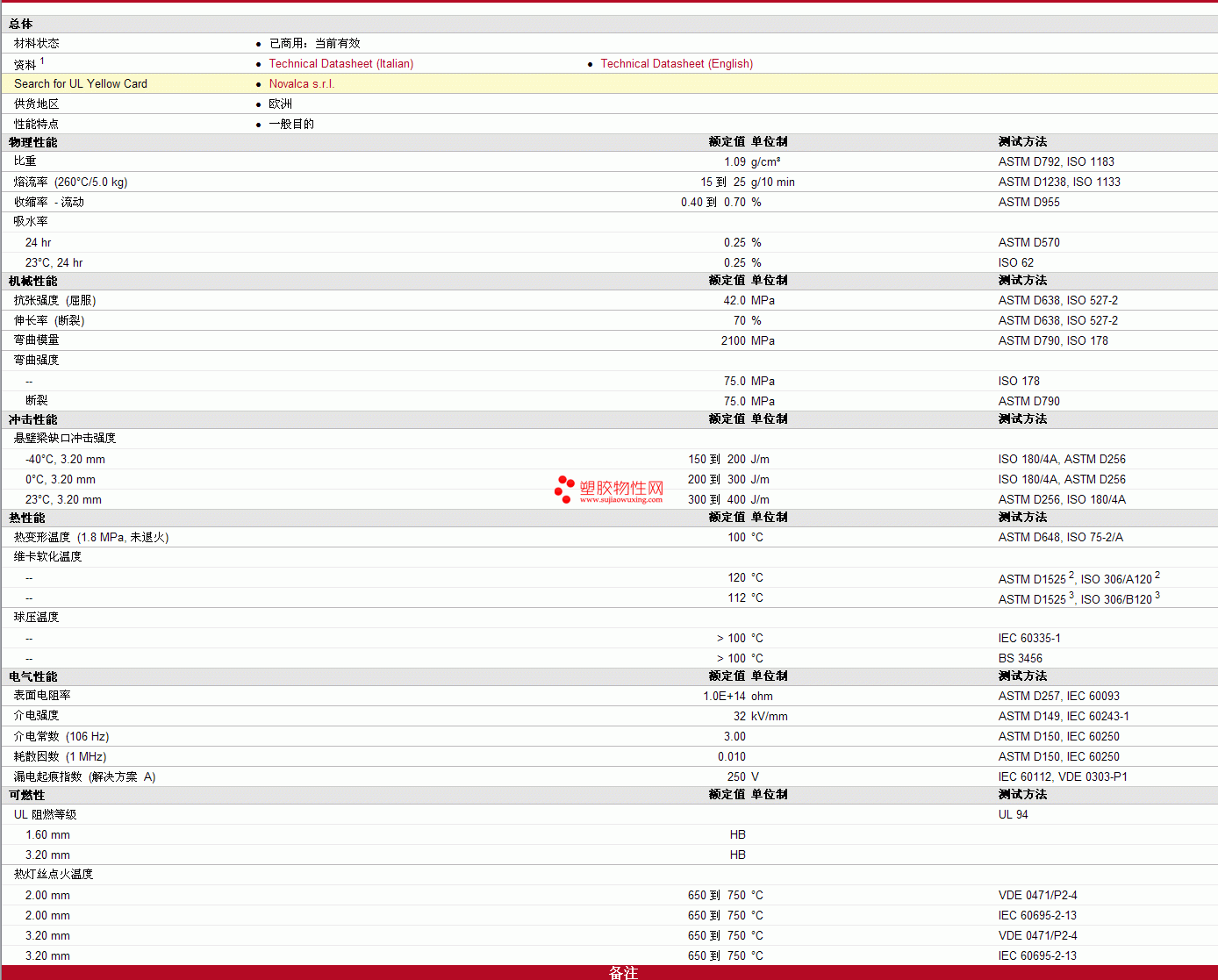Click the 可燃性 section header
Viewport: 1218px width, 980px height.
tap(27, 795)
